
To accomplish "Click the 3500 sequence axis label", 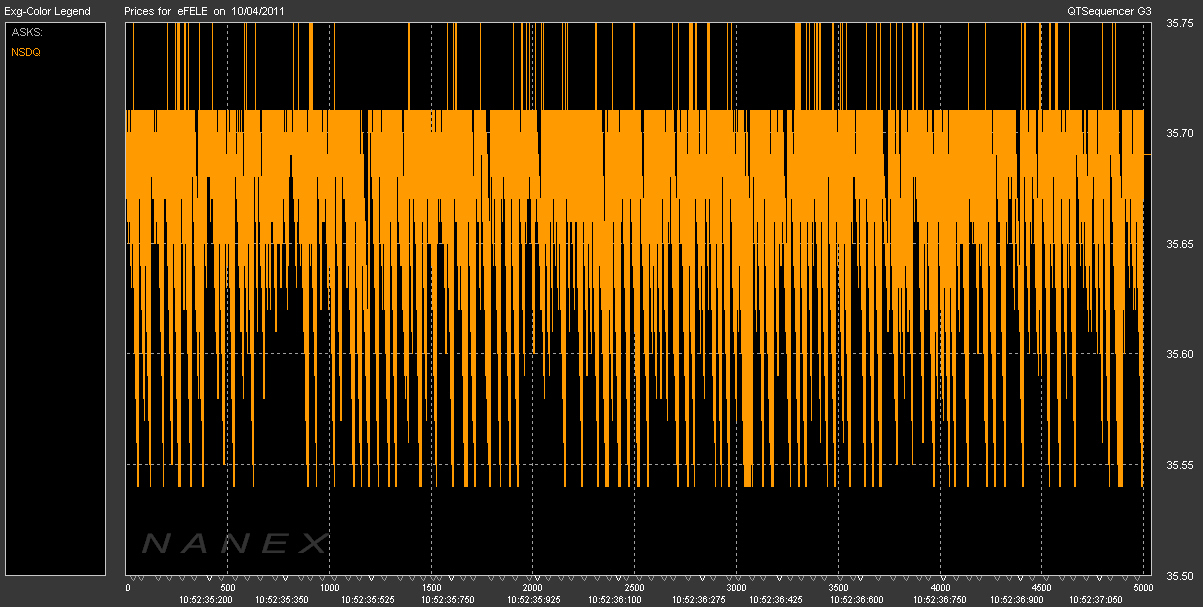I will [x=838, y=589].
